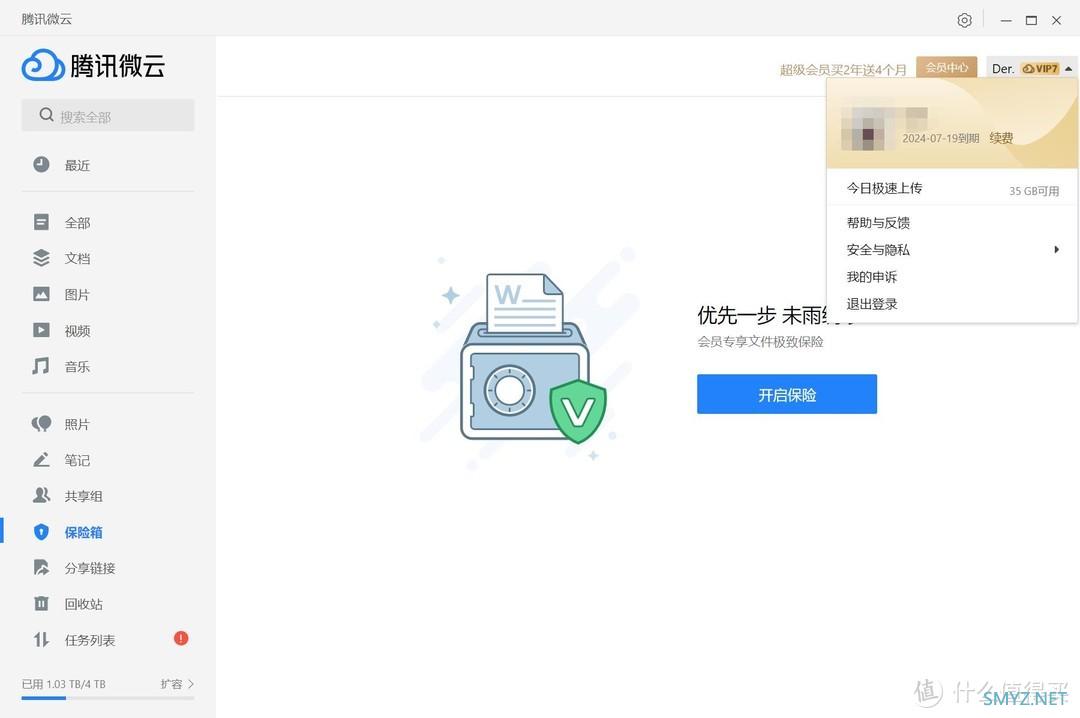1080x718 pixels.
Task: Click the storage usage progress bar
Action: (x=107, y=698)
